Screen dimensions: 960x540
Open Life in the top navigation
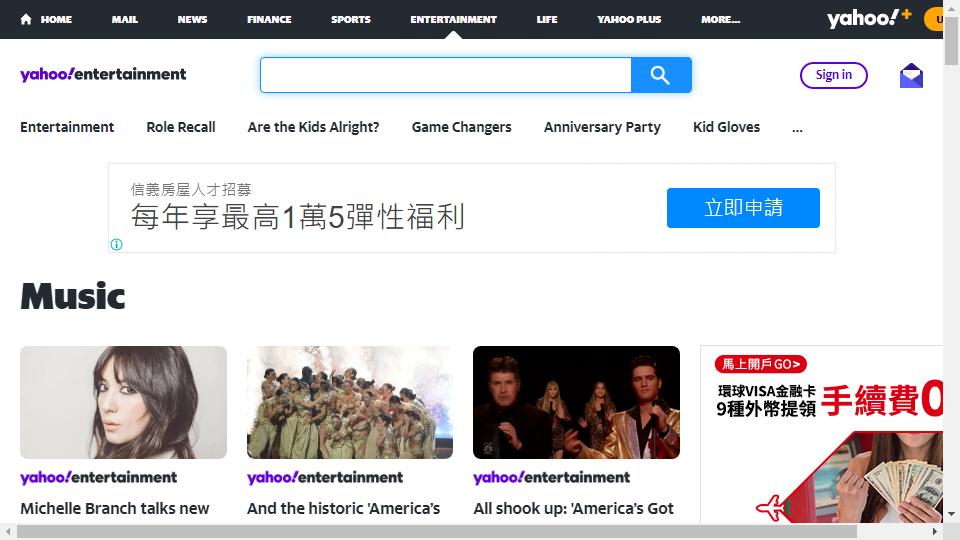click(547, 19)
